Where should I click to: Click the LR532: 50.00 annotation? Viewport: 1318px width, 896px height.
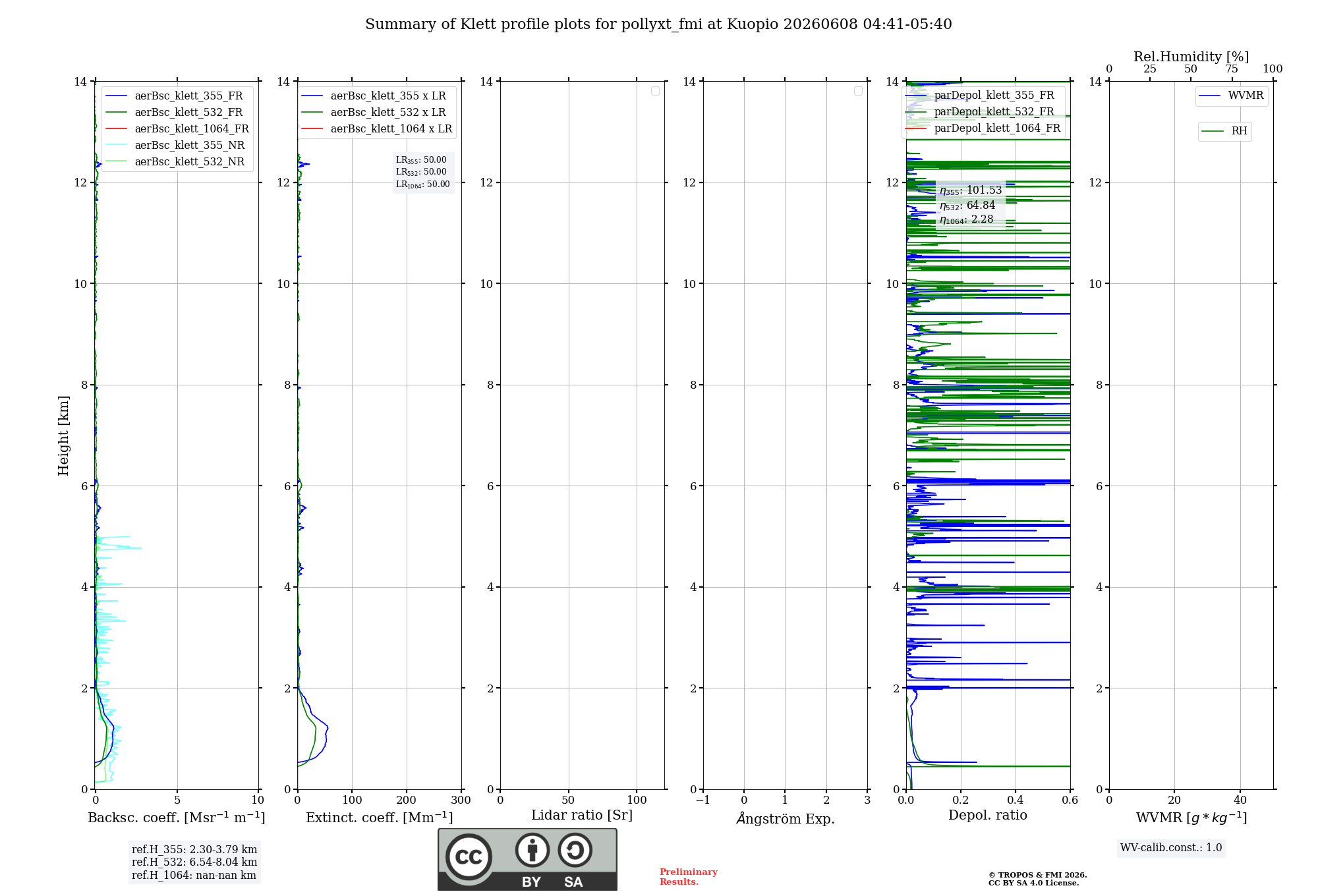coord(421,172)
